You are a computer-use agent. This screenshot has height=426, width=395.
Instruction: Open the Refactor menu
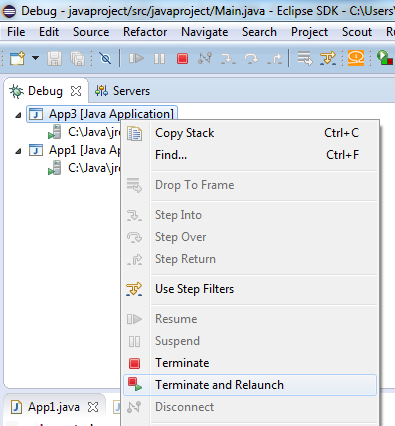(x=145, y=32)
